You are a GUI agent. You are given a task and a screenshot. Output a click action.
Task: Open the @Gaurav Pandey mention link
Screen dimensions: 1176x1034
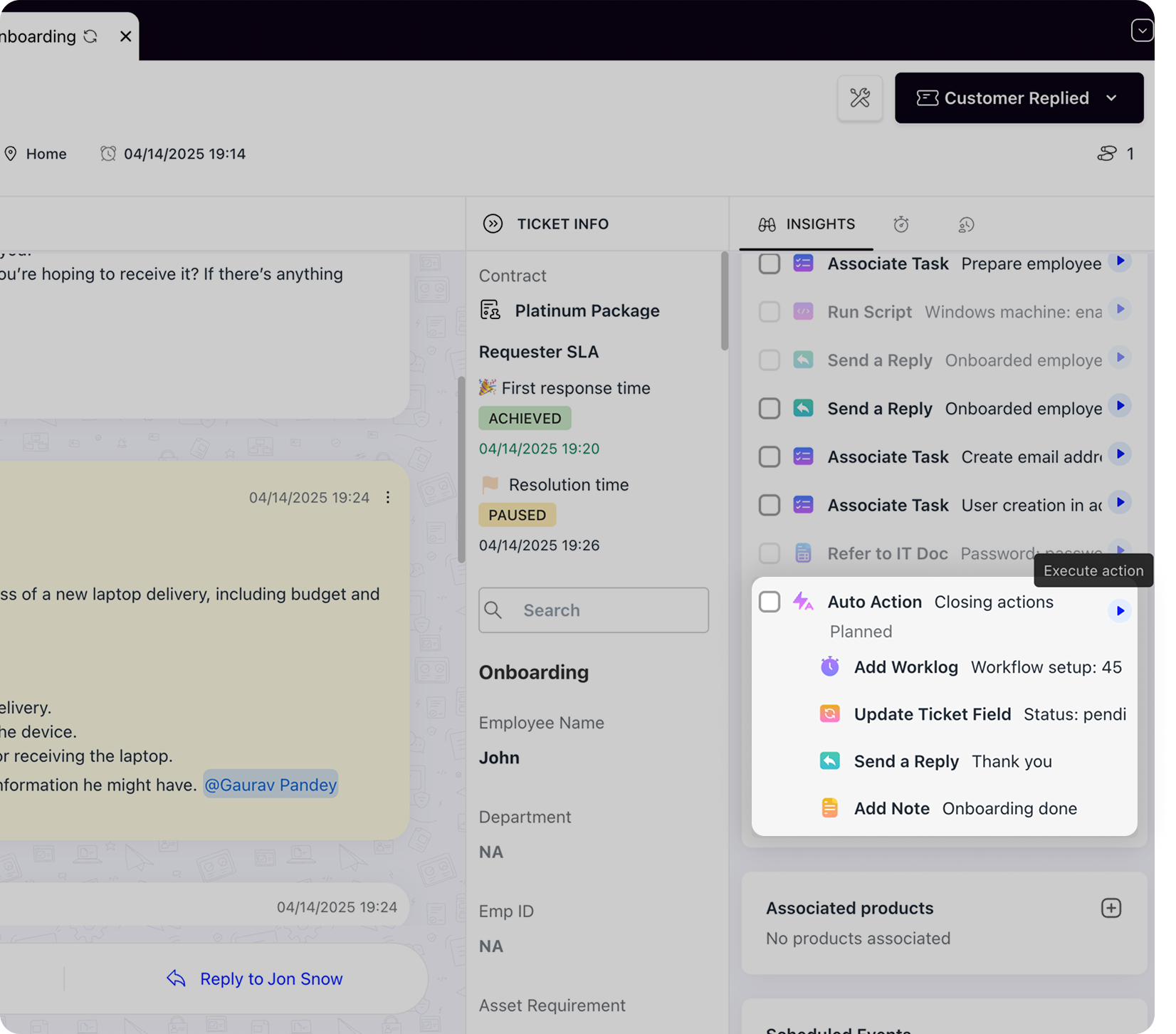271,785
